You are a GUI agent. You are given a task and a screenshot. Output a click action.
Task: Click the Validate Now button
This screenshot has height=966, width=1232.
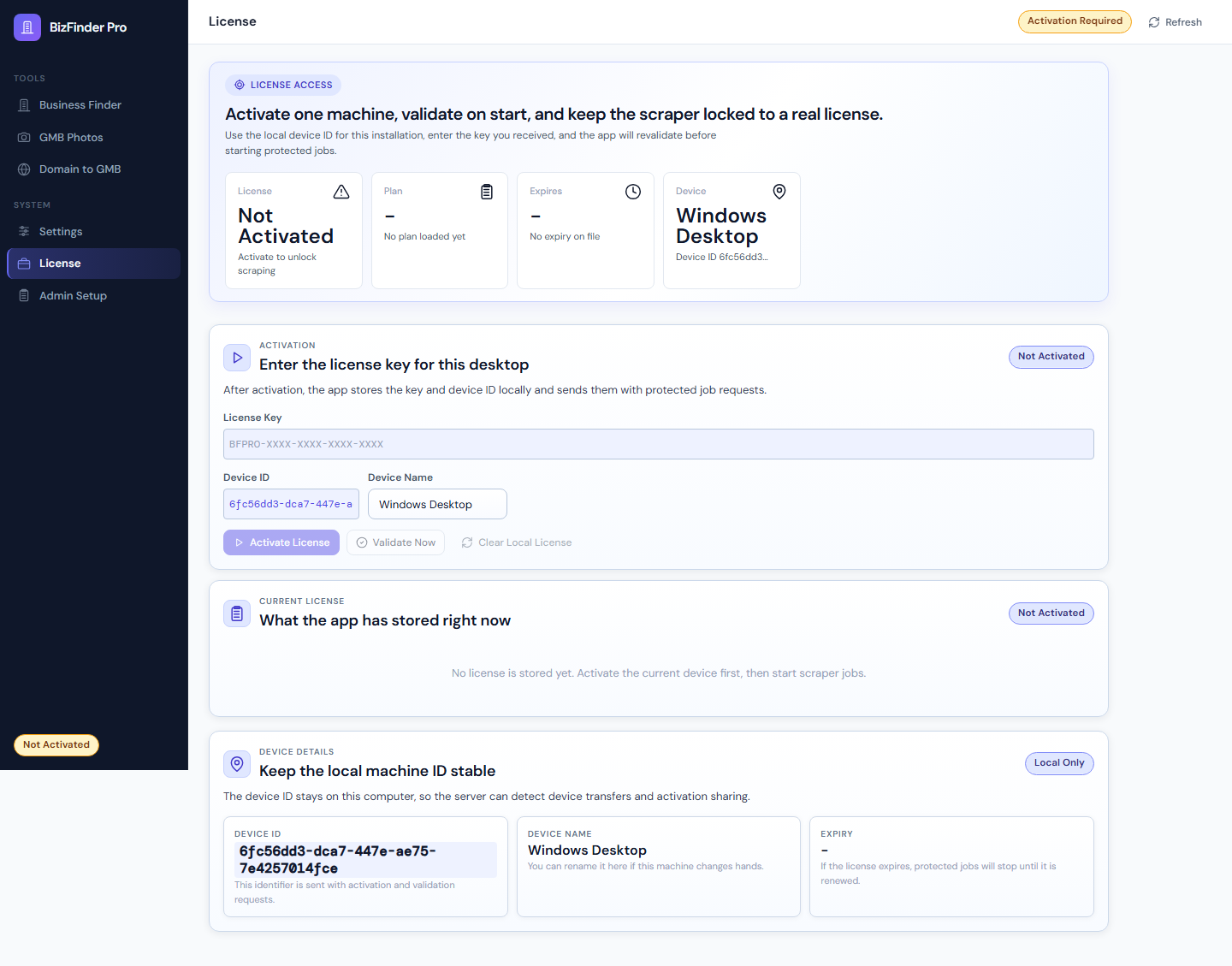pyautogui.click(x=395, y=542)
